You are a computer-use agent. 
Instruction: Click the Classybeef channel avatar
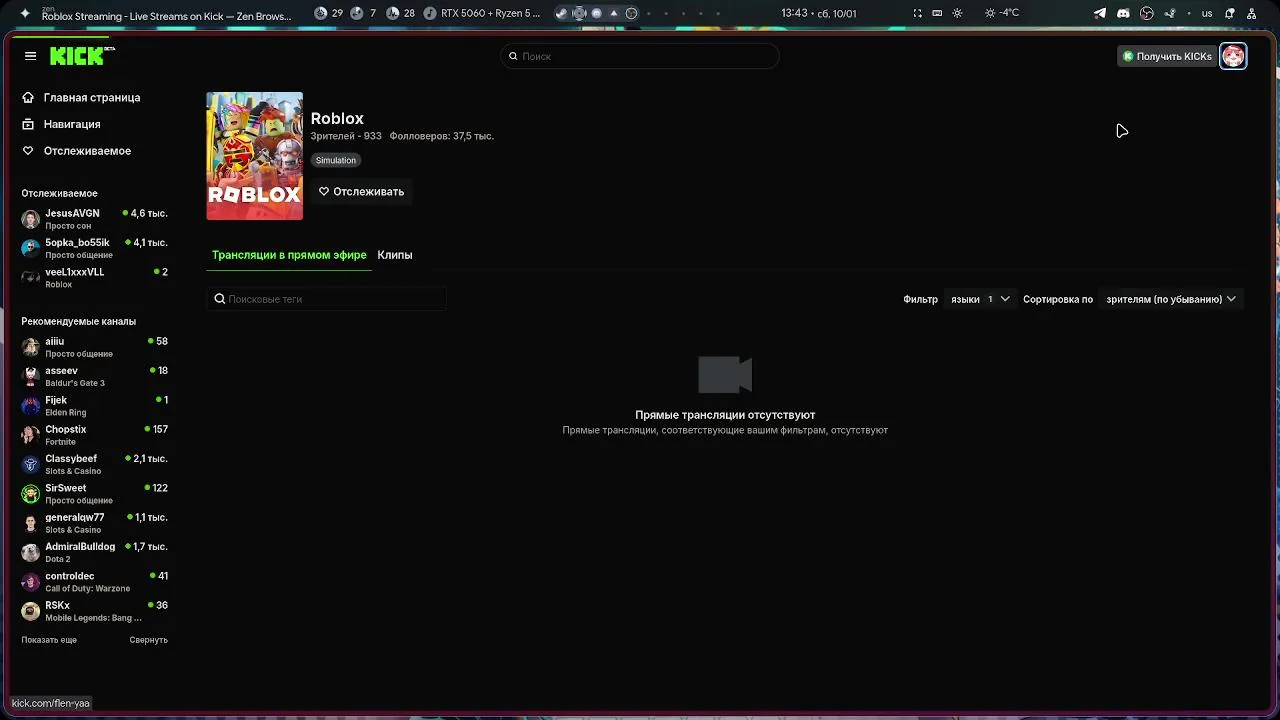coord(31,464)
